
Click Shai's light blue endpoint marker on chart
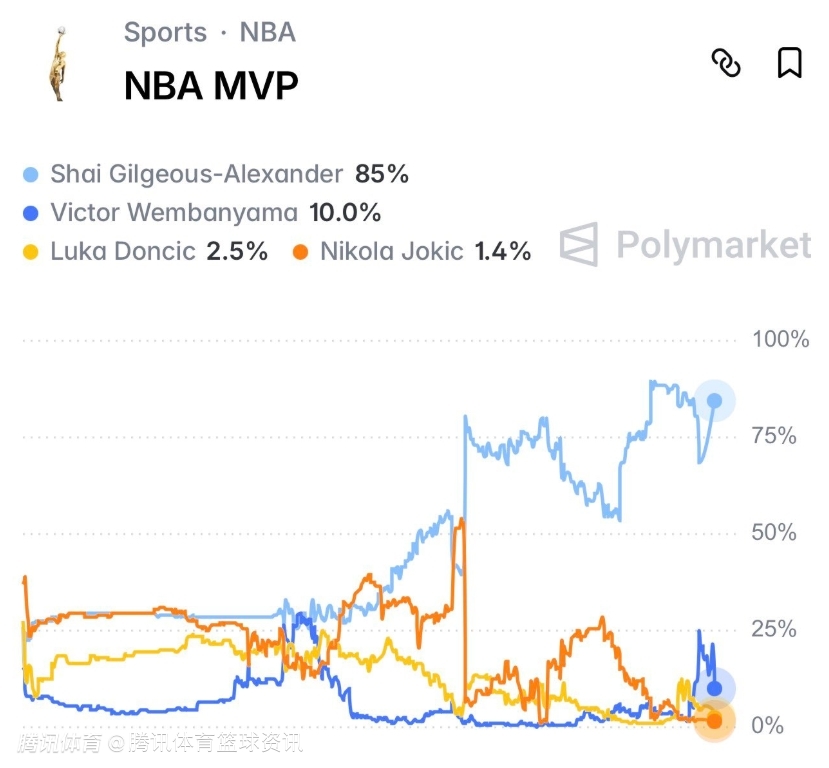(715, 401)
